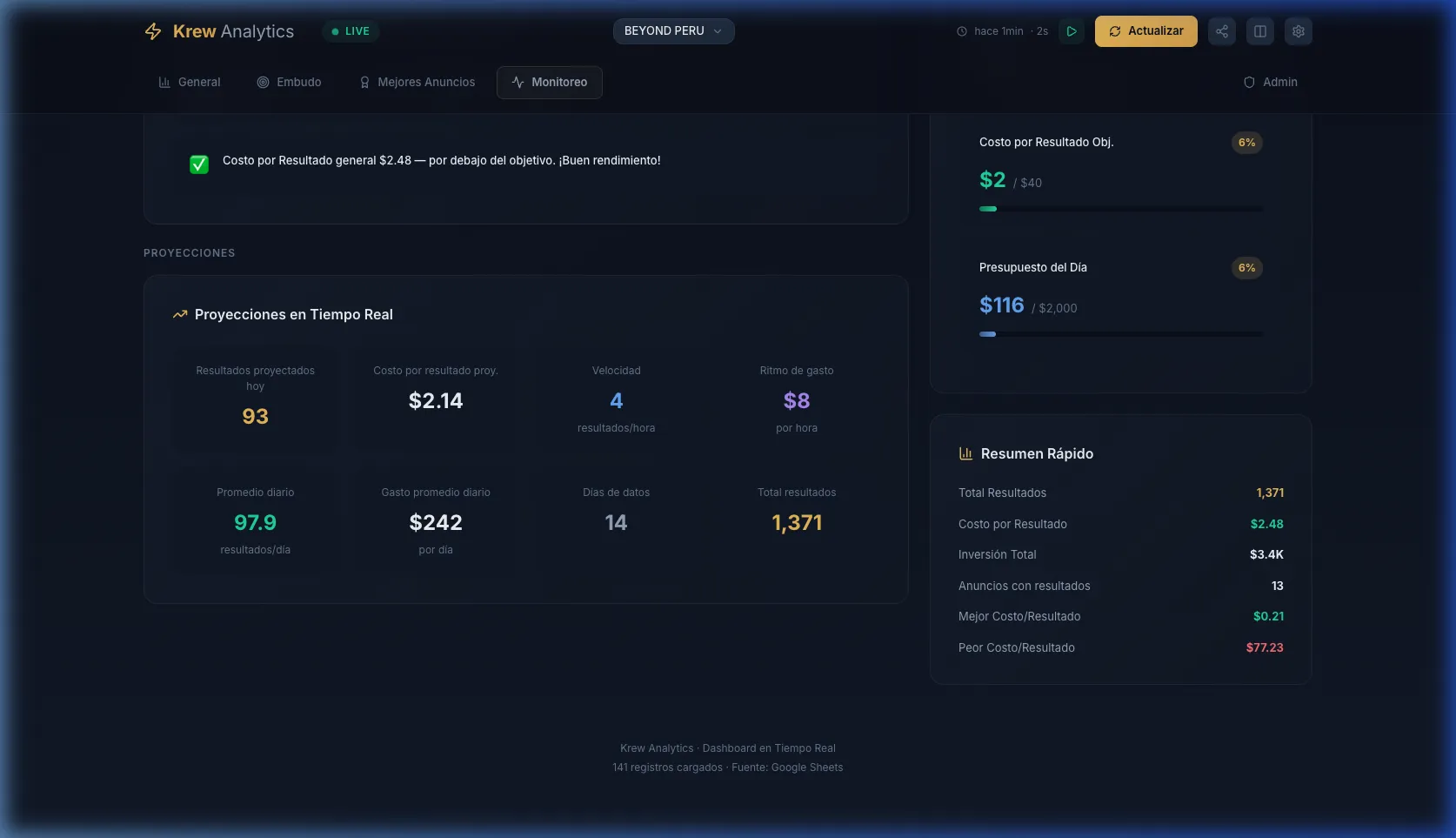
Task: Open the split layout view icon
Action: click(x=1260, y=31)
